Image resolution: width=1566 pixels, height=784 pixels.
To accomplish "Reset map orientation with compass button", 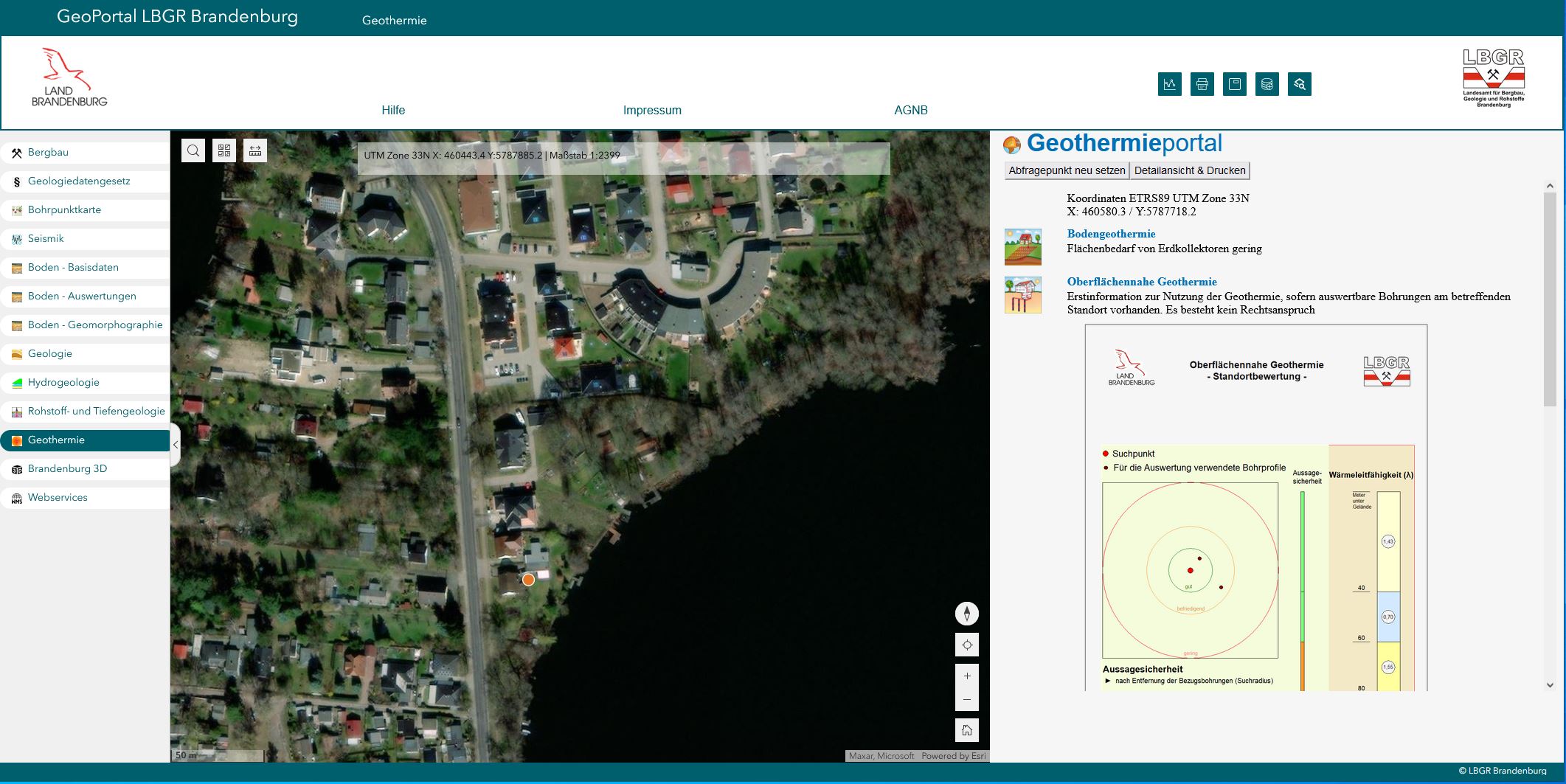I will click(967, 614).
